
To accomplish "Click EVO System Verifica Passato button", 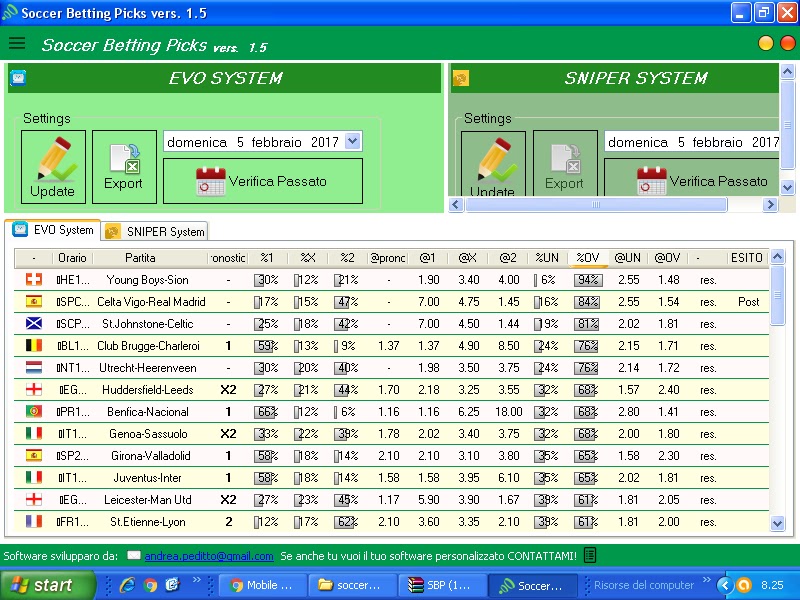I will [x=263, y=181].
